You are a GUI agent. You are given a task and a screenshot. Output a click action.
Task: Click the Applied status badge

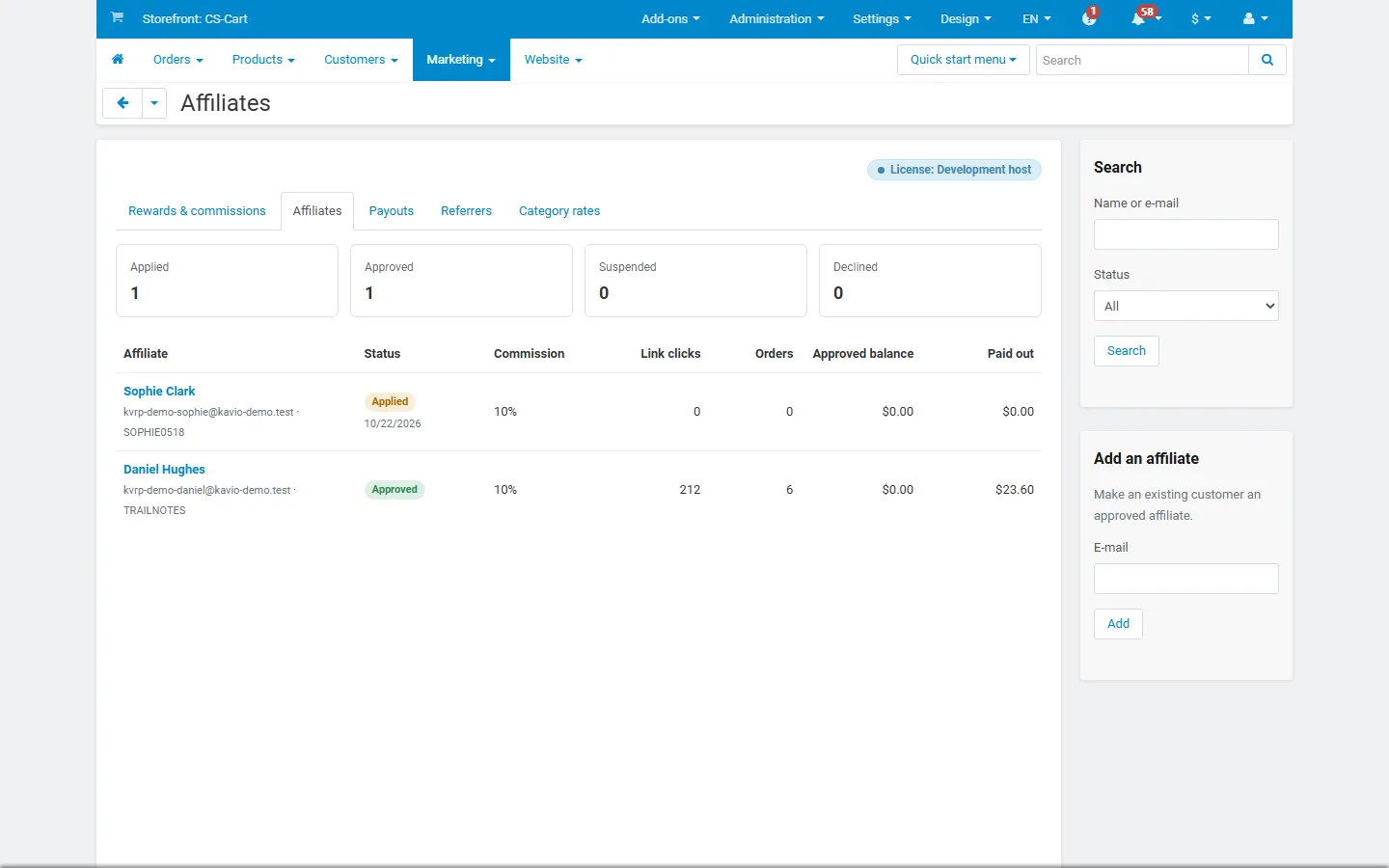(390, 402)
